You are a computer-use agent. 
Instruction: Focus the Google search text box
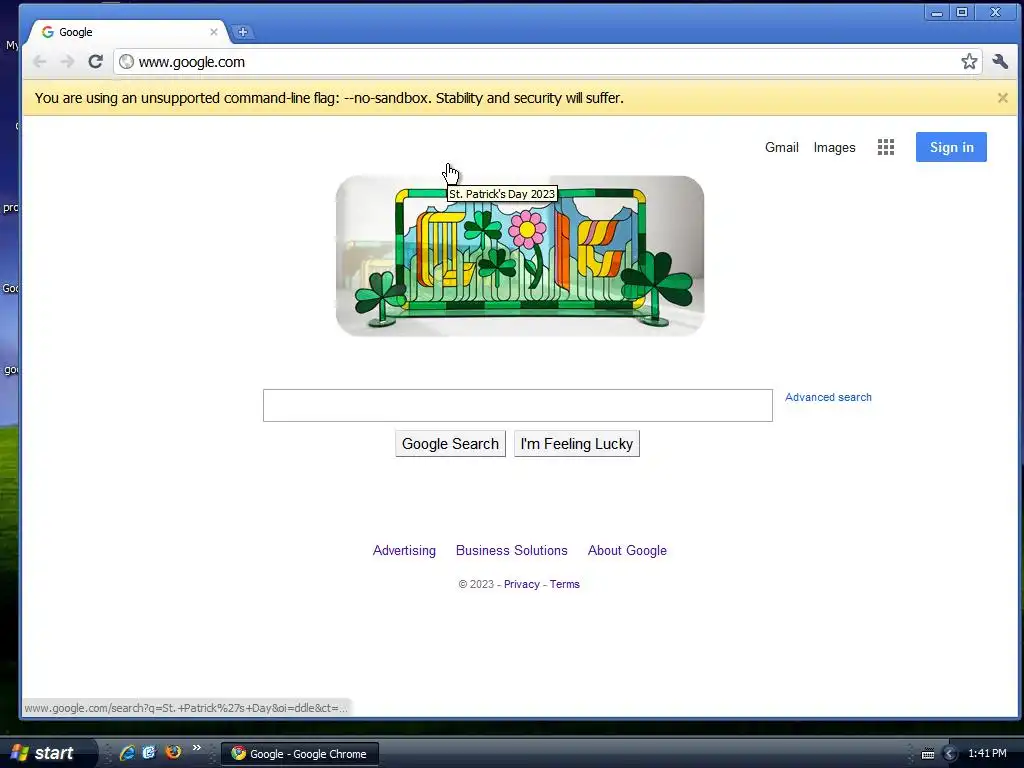(518, 406)
